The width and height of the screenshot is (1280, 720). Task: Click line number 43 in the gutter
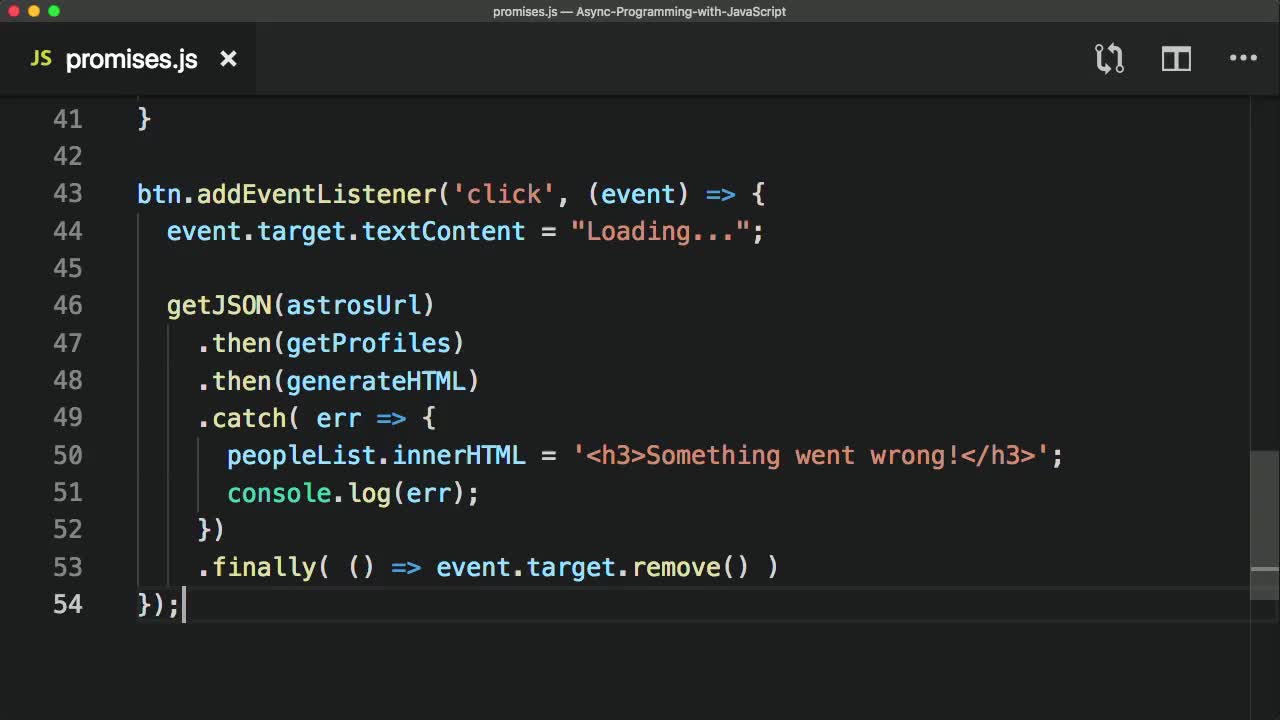pyautogui.click(x=68, y=194)
